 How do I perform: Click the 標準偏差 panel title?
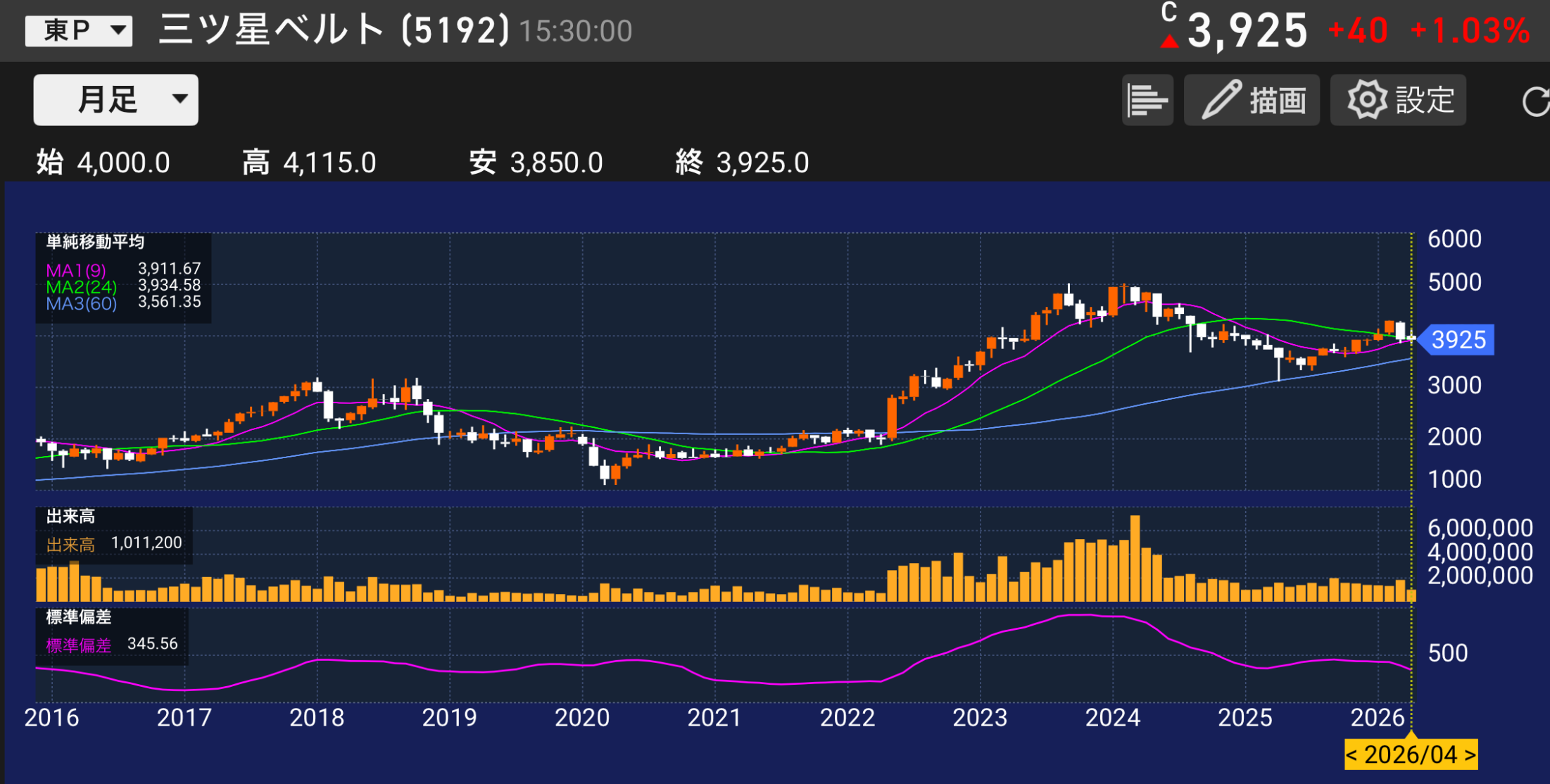pos(79,617)
